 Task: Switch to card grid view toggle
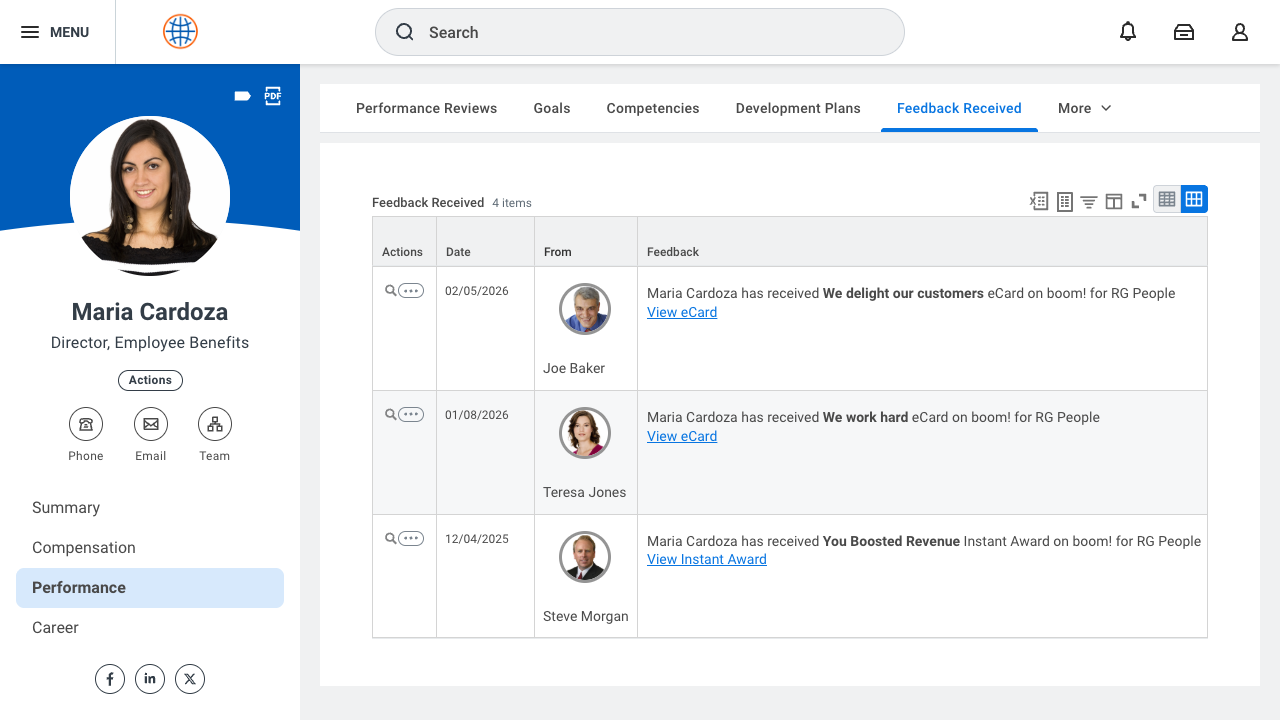1194,199
